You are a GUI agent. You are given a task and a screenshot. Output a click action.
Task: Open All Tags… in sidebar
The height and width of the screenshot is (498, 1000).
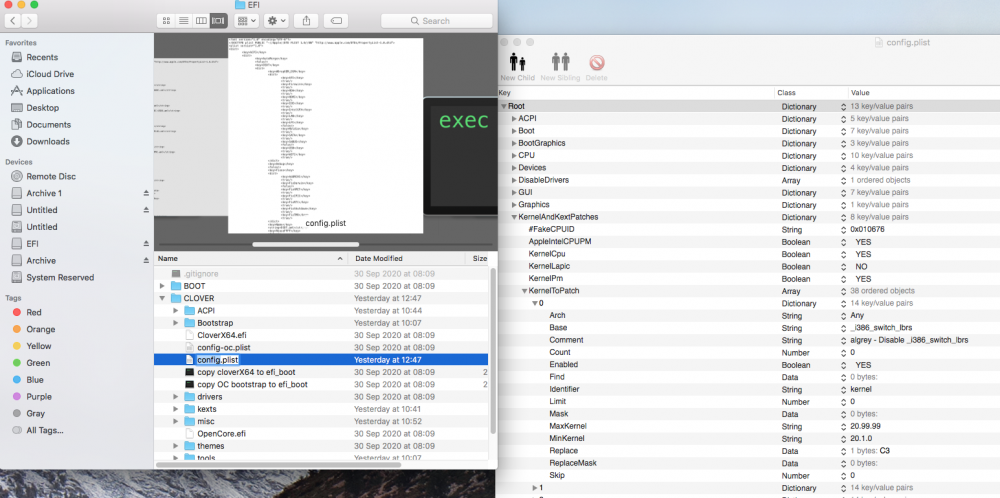click(x=45, y=430)
